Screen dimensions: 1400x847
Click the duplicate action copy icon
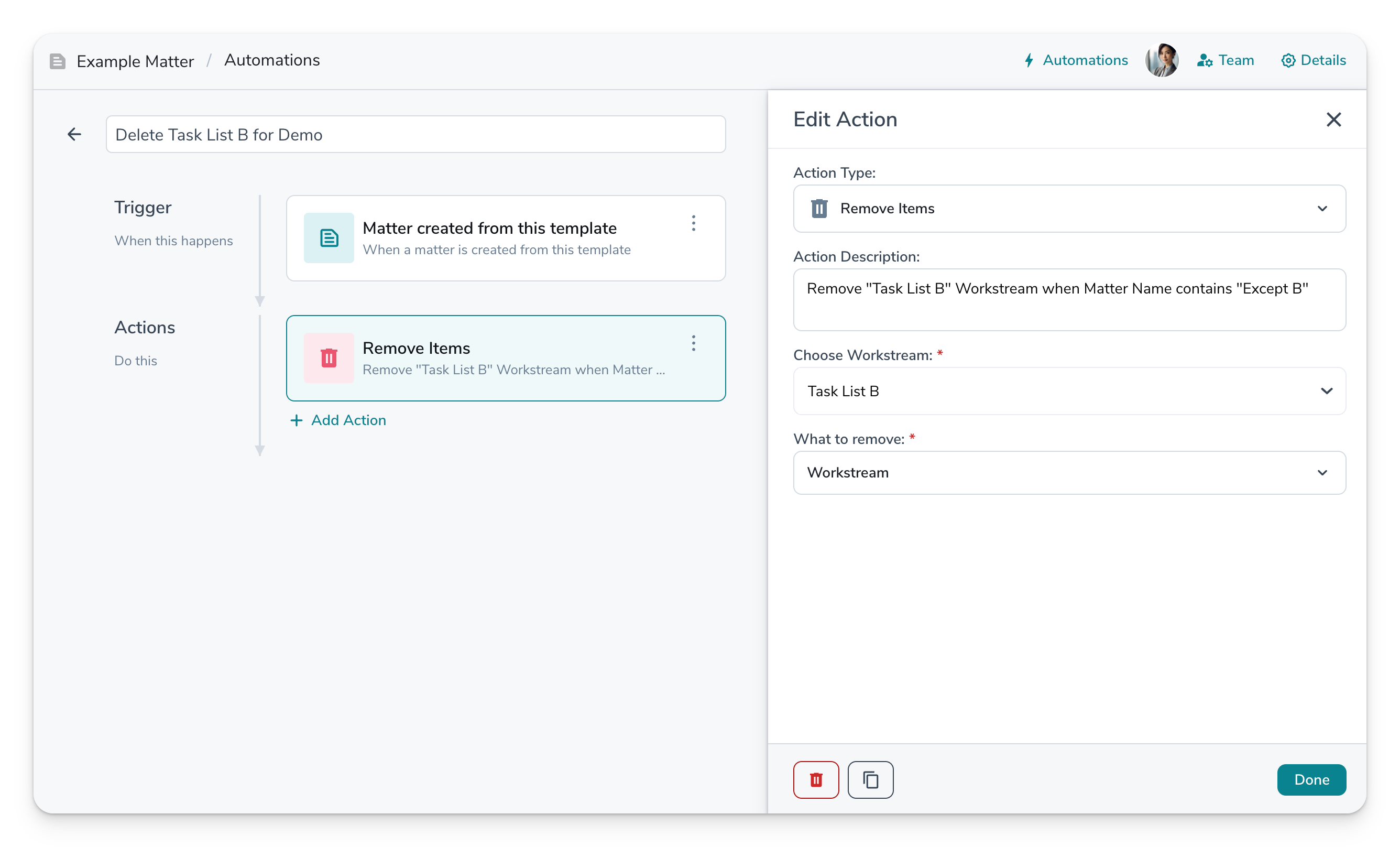pos(870,779)
